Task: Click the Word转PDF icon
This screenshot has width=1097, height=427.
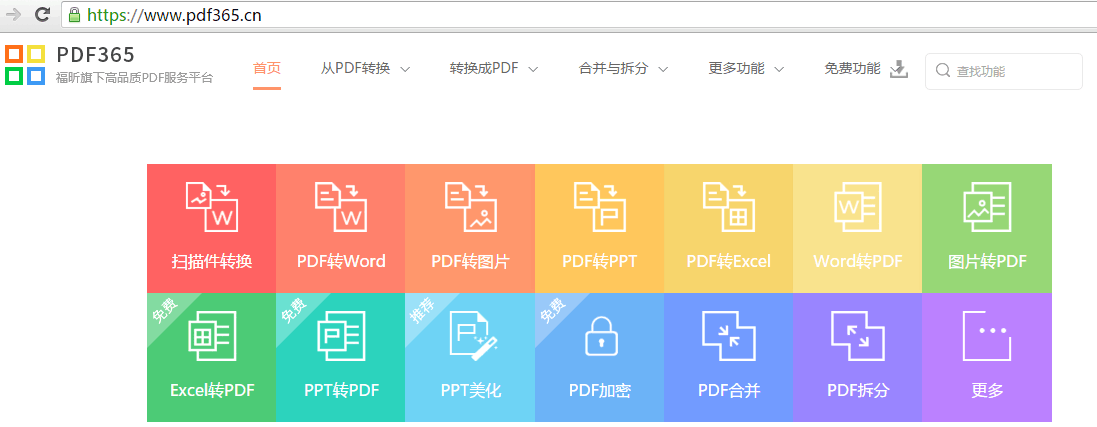Action: tap(858, 206)
